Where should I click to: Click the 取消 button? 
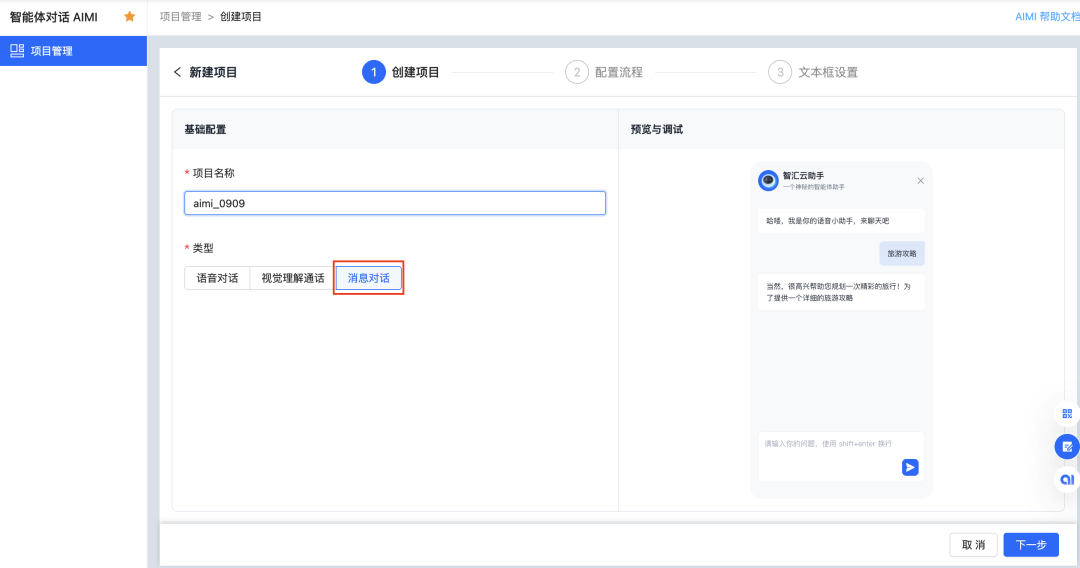(973, 545)
